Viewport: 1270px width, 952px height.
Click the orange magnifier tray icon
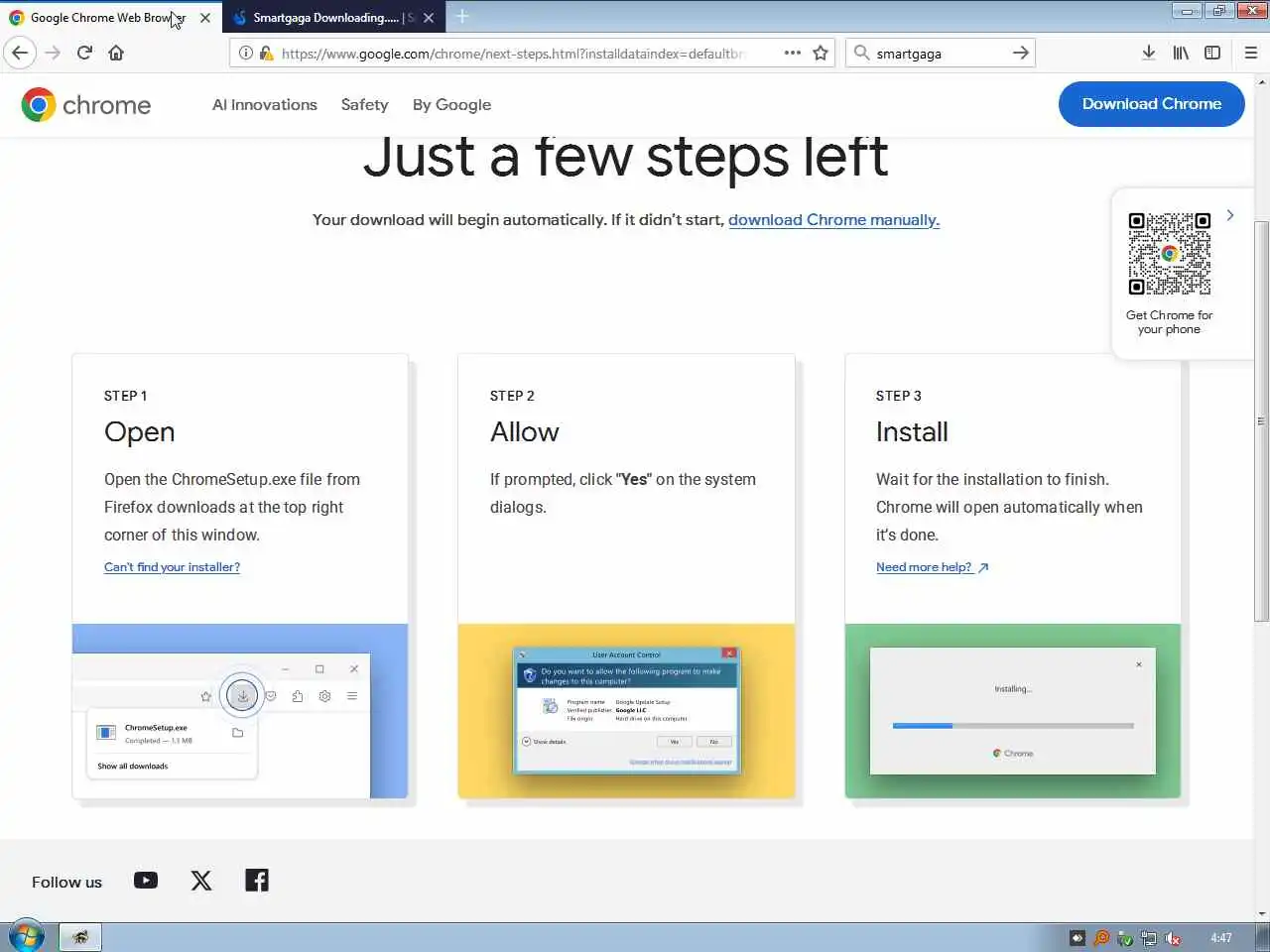point(1101,938)
